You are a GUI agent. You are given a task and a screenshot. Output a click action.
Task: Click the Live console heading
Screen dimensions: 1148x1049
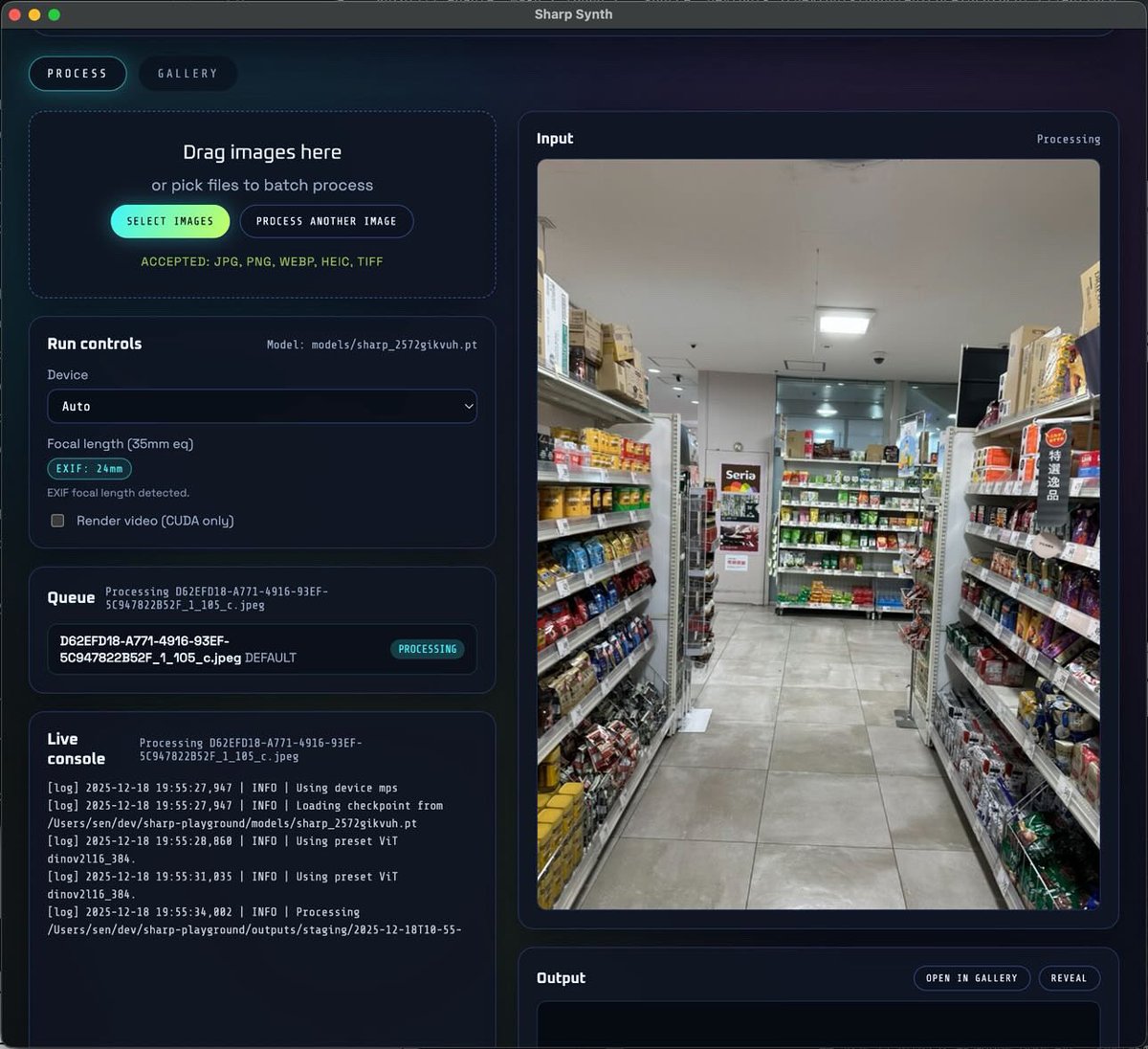77,748
